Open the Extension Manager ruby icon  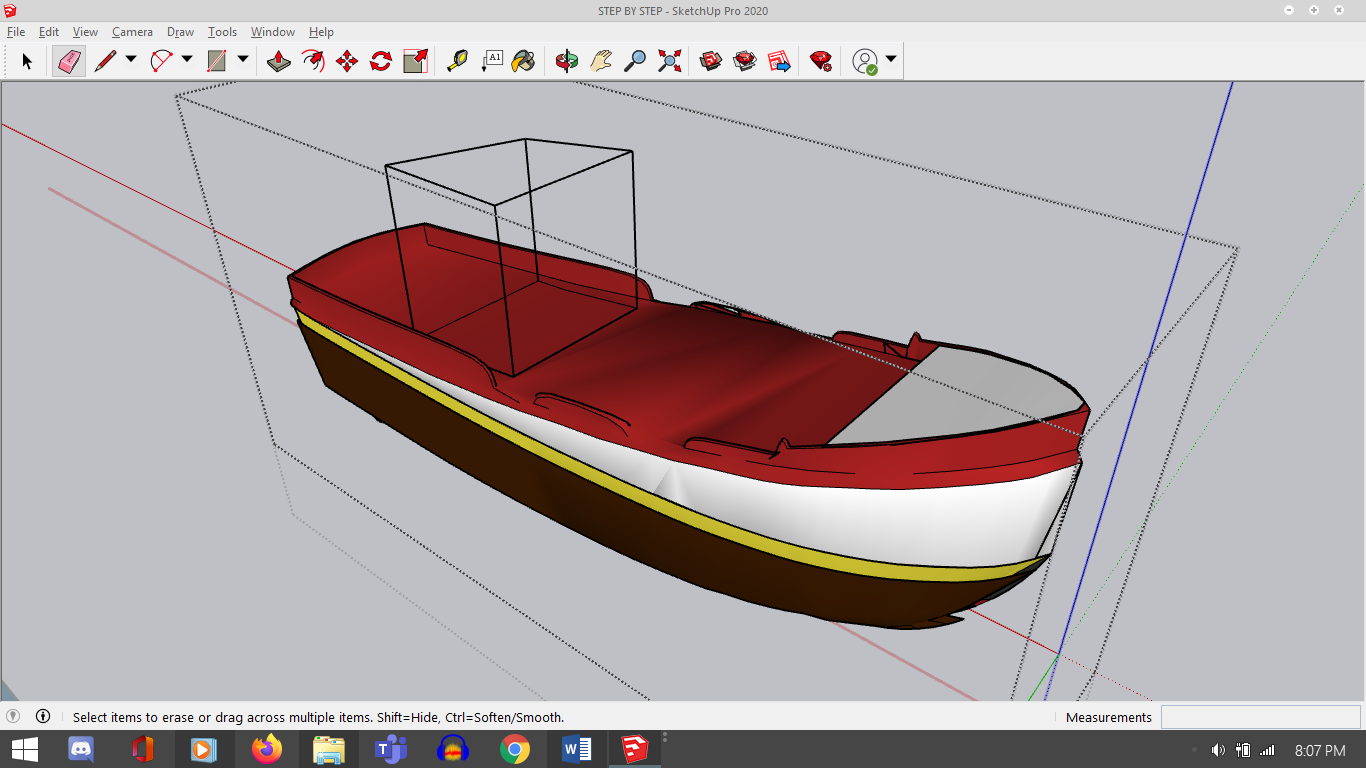pos(821,61)
